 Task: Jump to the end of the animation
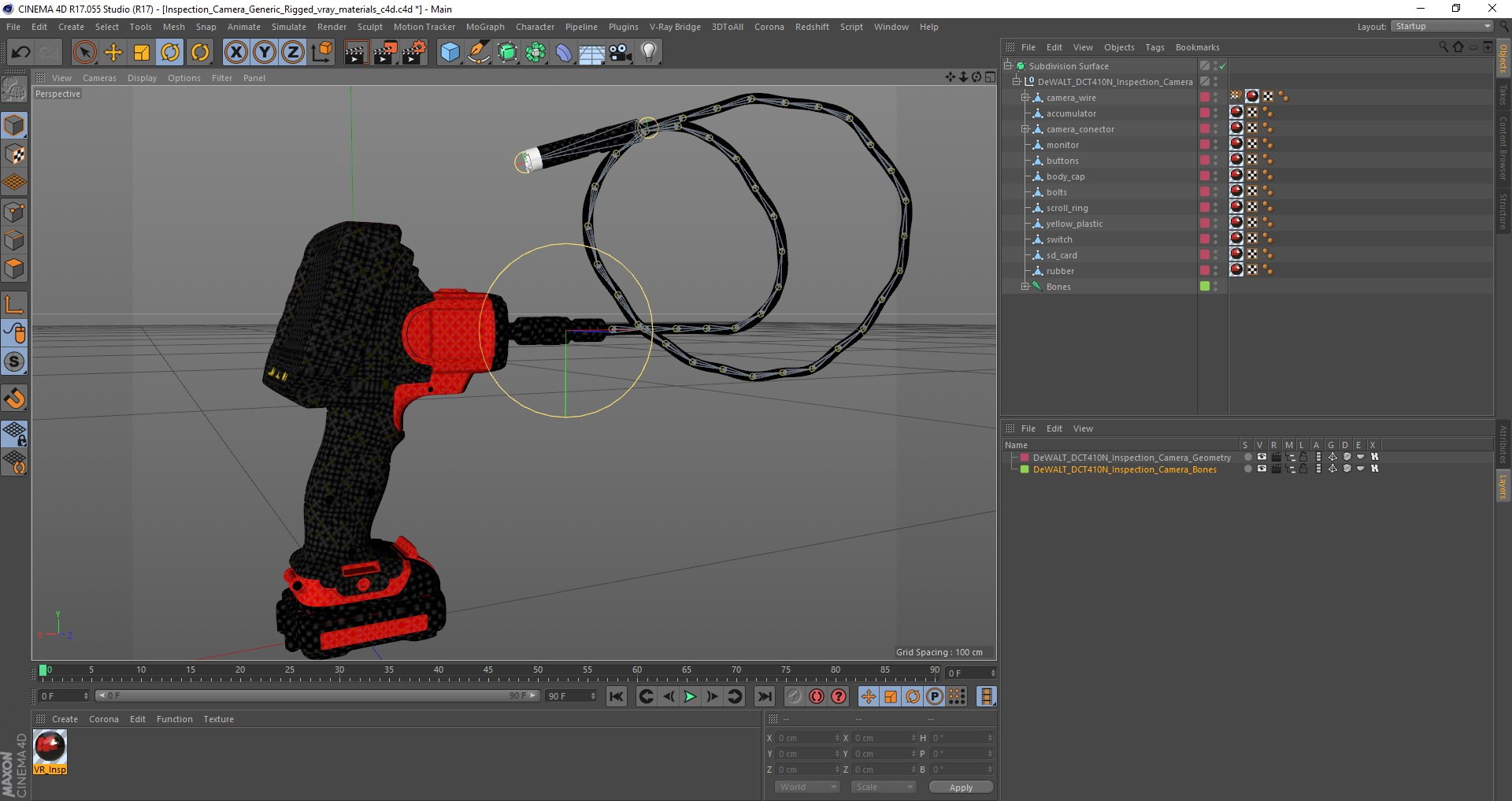[x=764, y=696]
